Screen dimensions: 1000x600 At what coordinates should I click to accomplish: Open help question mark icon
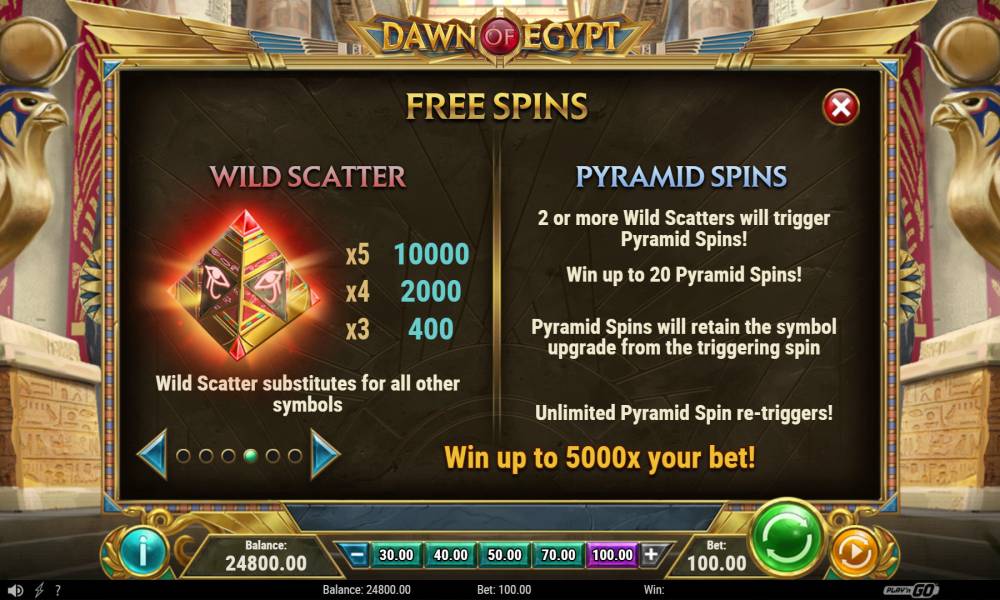pyautogui.click(x=58, y=590)
